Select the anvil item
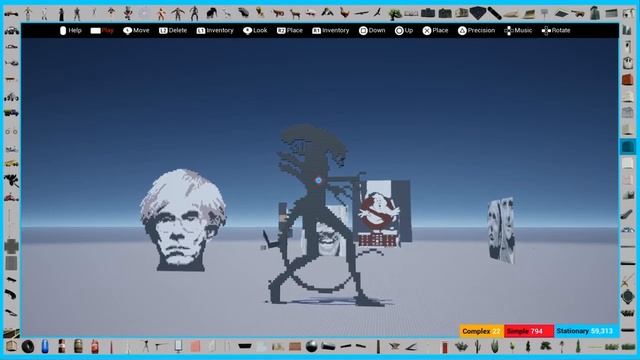The image size is (640, 360). click(394, 347)
